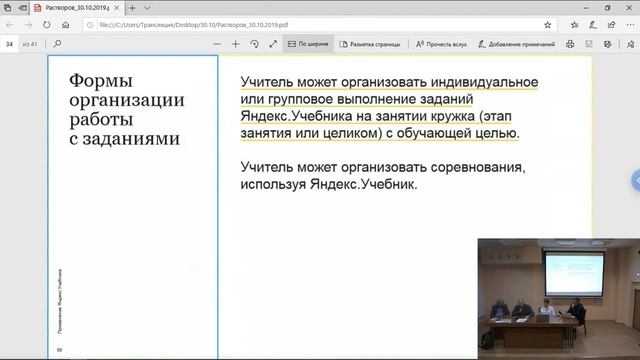Screen dimensions: 640x360
Task: Click the Save PDF icon
Action: pyautogui.click(x=589, y=44)
